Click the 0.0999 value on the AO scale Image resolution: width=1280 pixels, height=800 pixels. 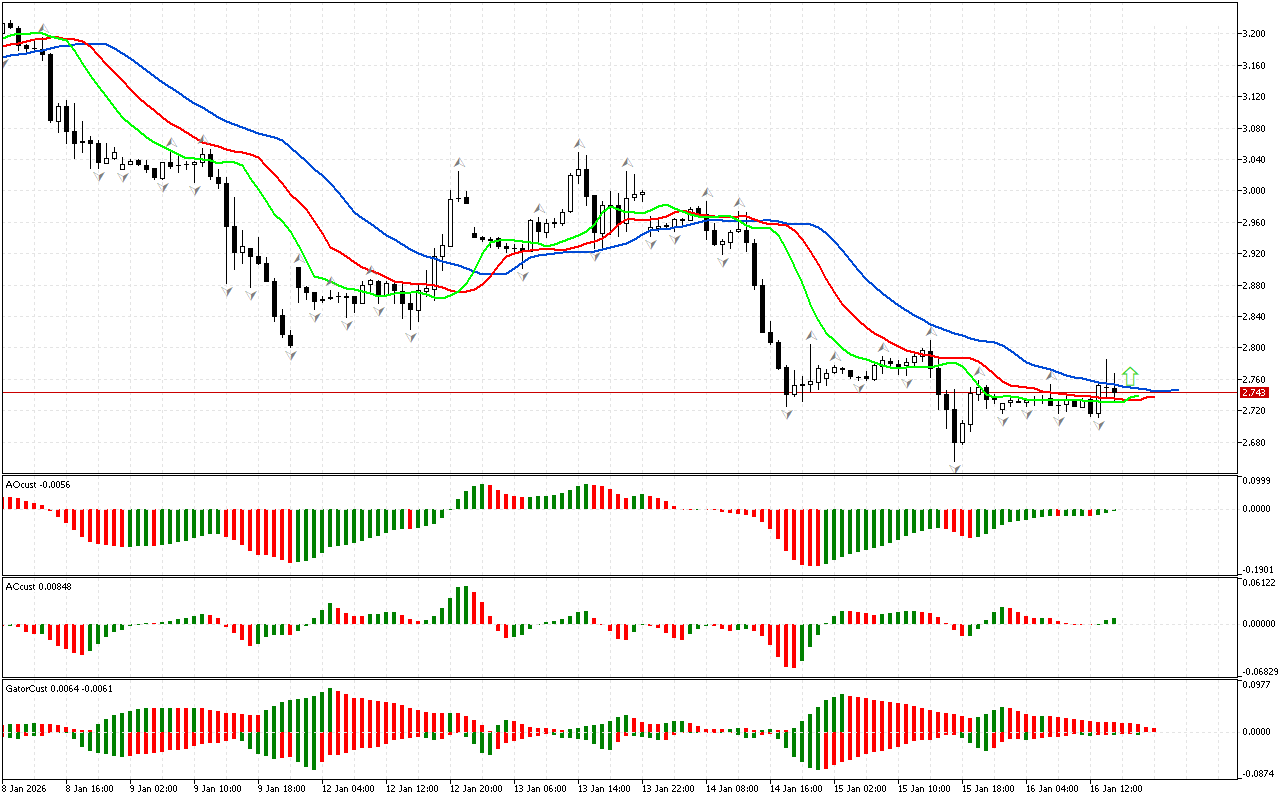point(1257,481)
